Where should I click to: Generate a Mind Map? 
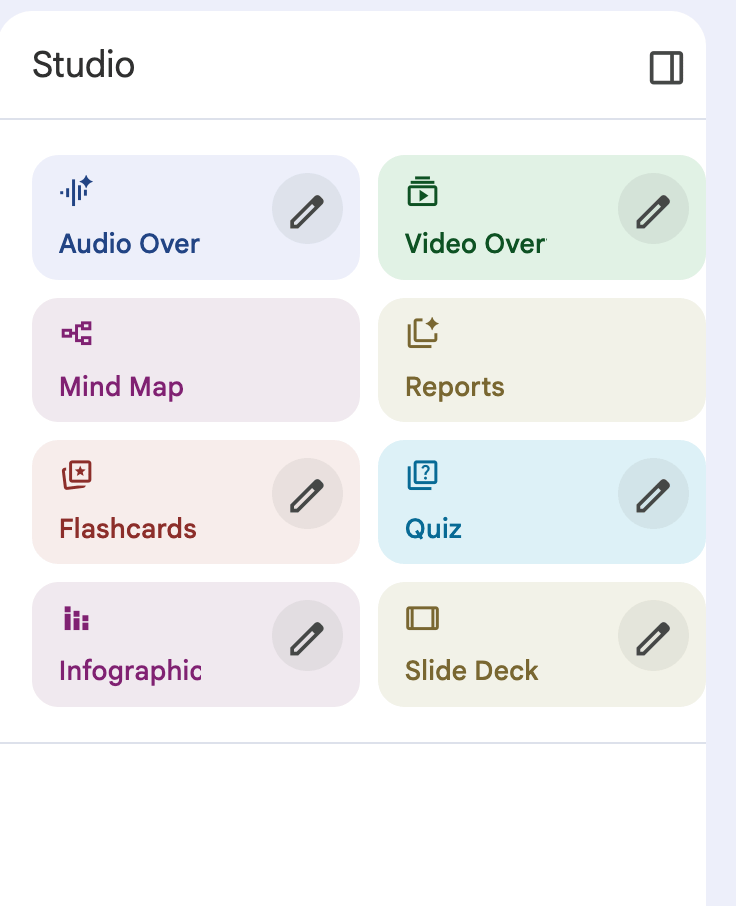point(196,360)
